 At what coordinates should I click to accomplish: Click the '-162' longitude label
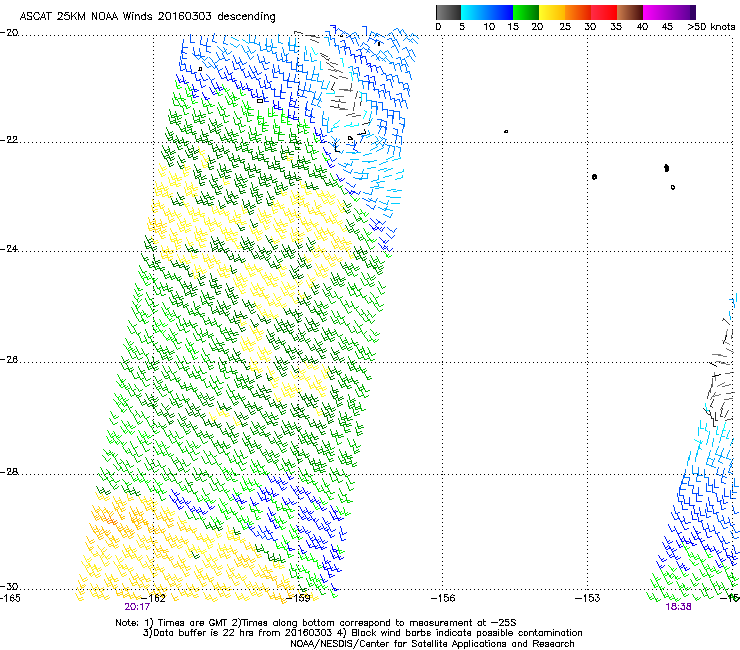pyautogui.click(x=154, y=598)
